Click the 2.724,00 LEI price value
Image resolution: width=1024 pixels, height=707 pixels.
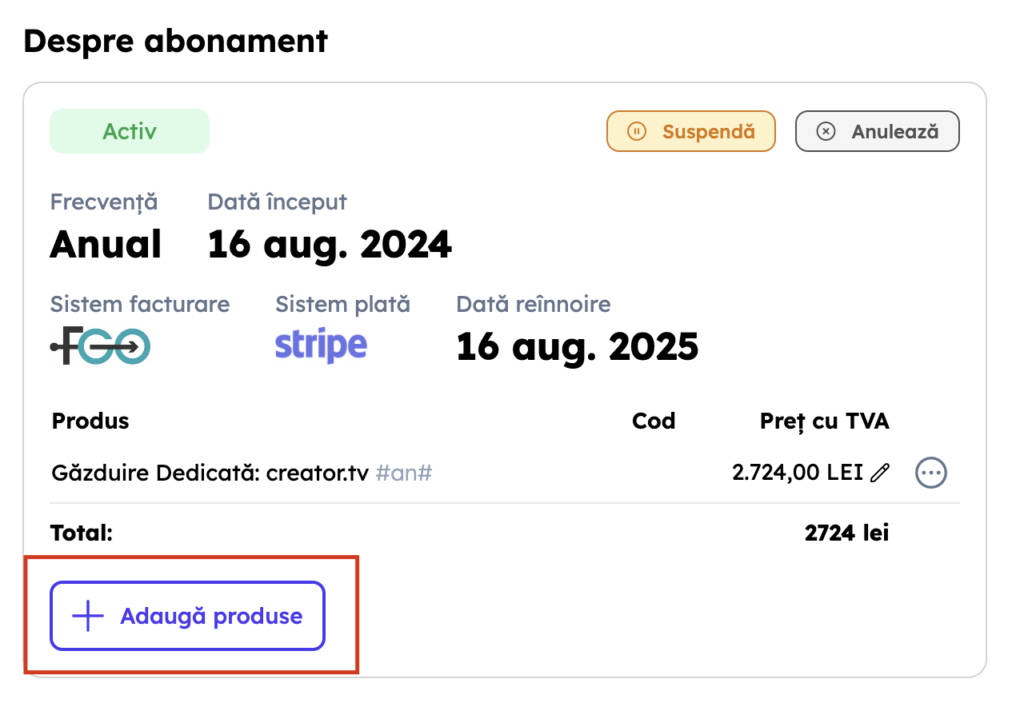tap(797, 473)
